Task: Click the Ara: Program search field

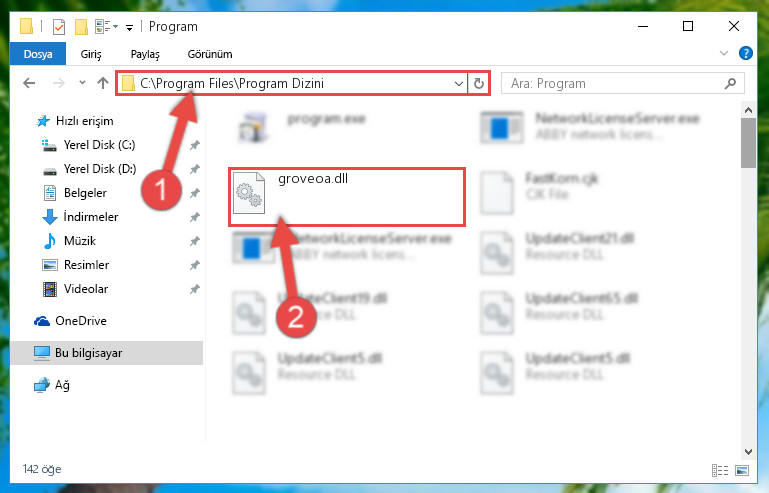Action: (613, 83)
